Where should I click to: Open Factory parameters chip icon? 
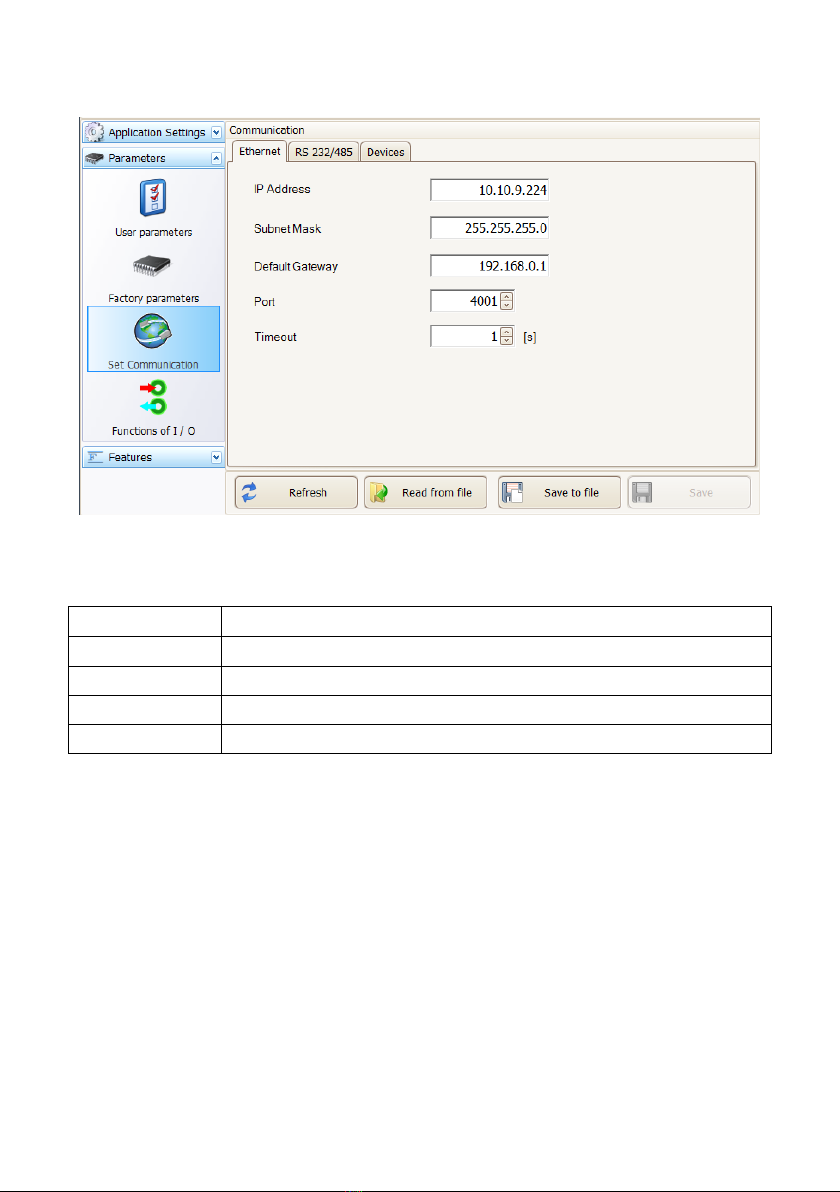pyautogui.click(x=152, y=266)
